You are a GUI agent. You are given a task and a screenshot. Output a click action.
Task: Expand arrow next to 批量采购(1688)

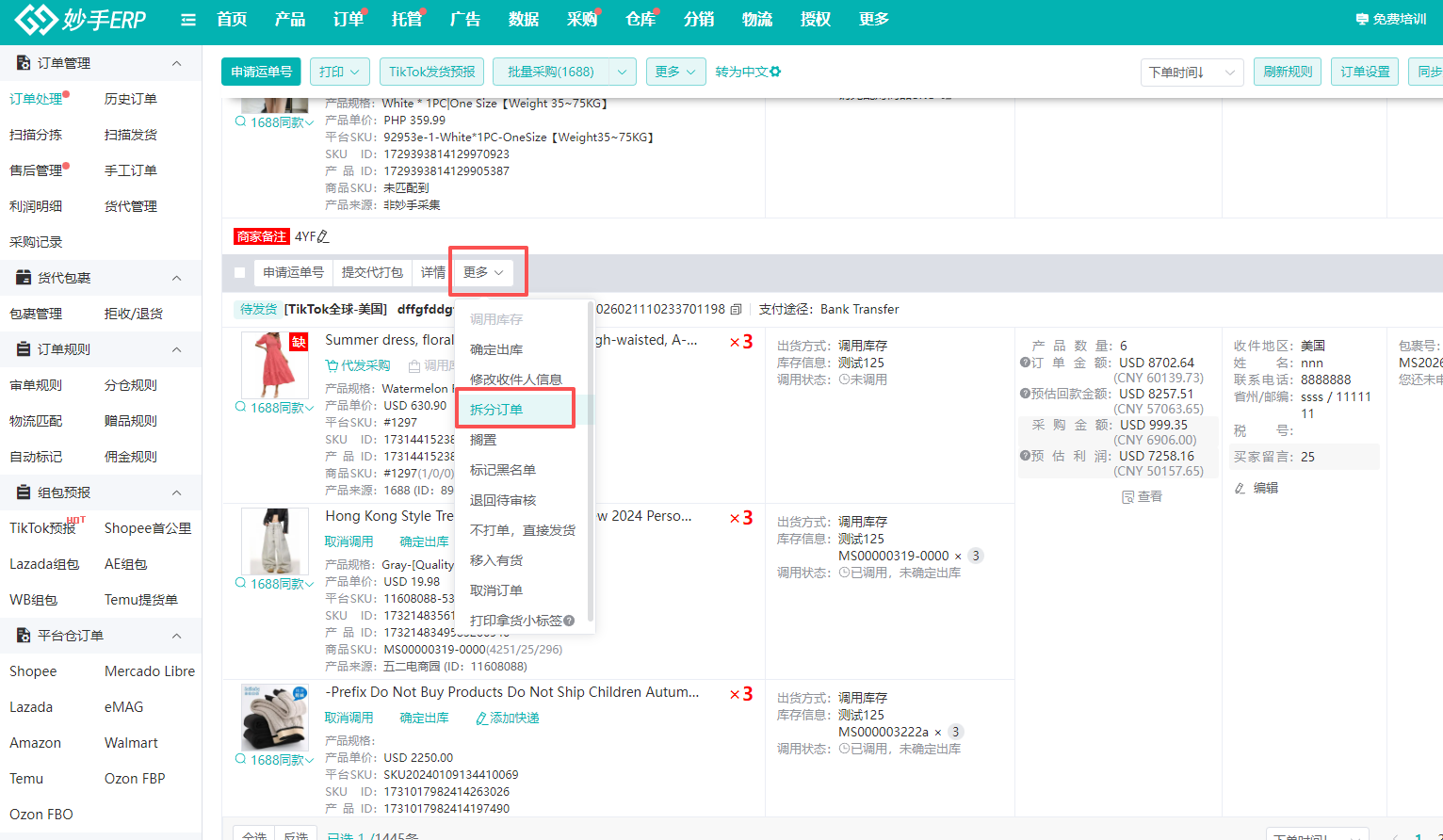tap(622, 72)
